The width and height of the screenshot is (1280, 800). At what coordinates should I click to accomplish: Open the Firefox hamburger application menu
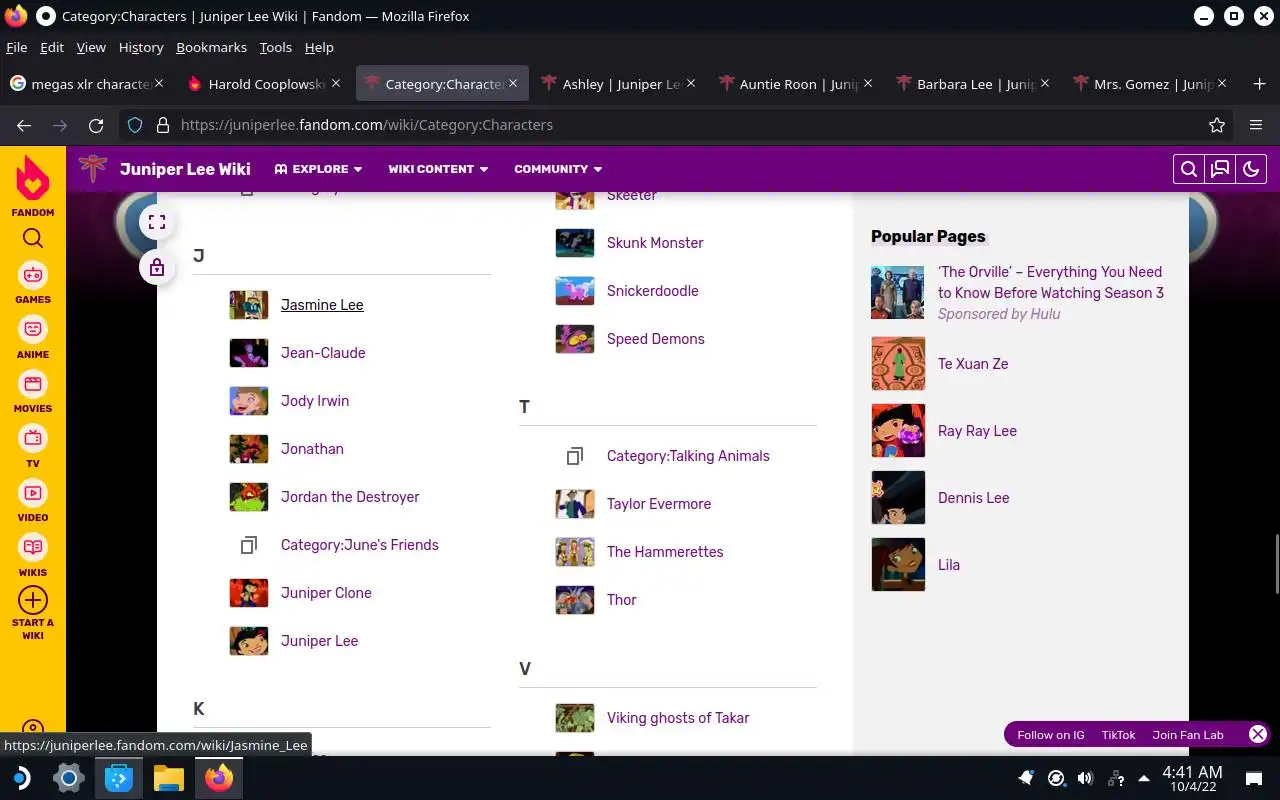(1256, 125)
